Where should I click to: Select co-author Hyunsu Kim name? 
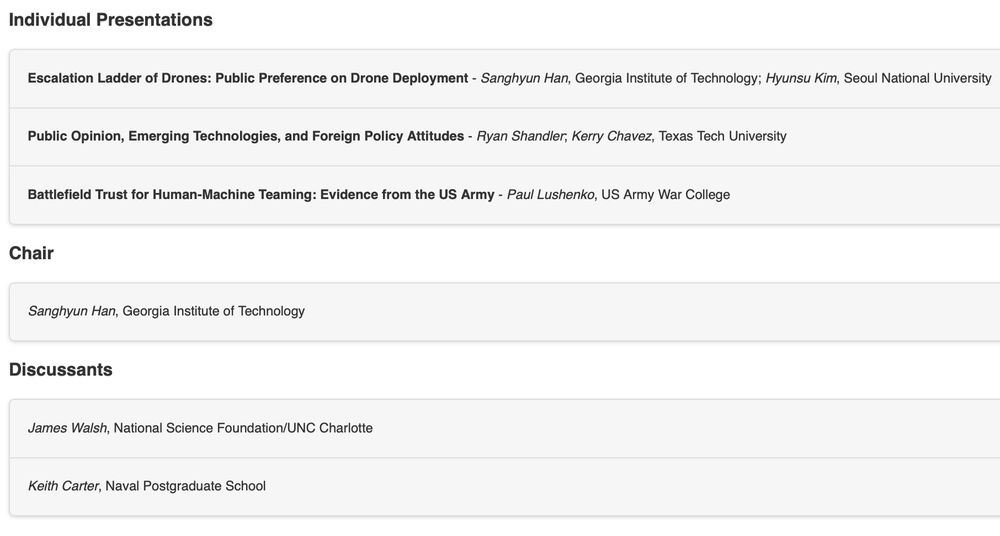[800, 78]
